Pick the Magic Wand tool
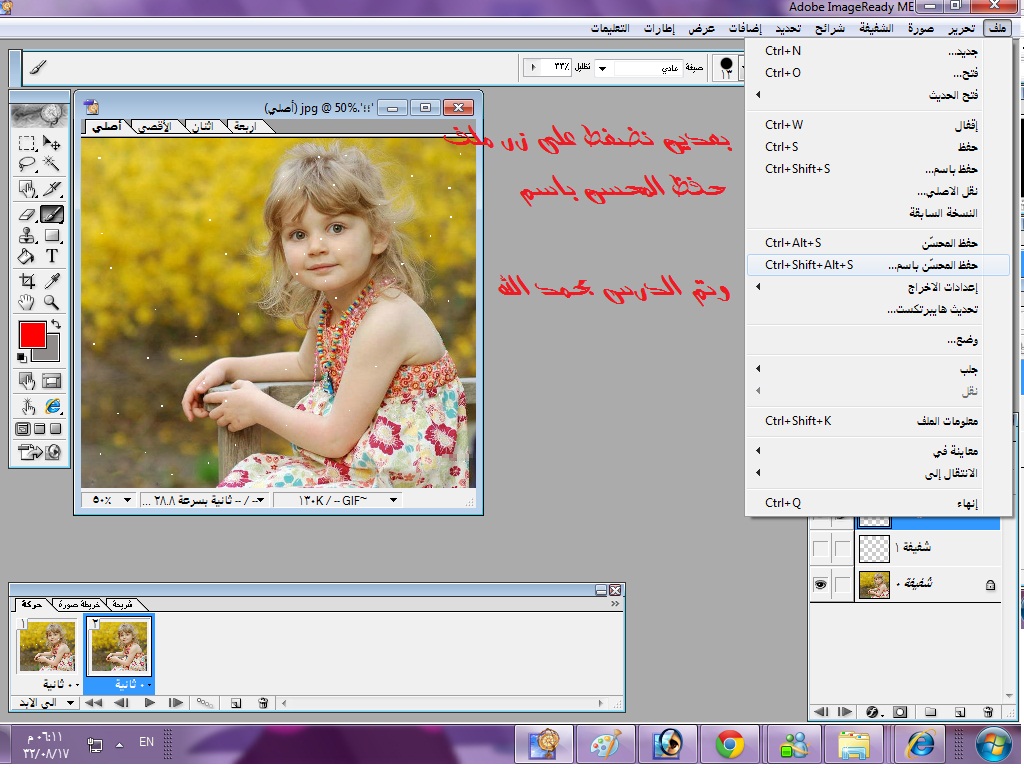Screen dimensions: 1024x768 click(x=52, y=164)
